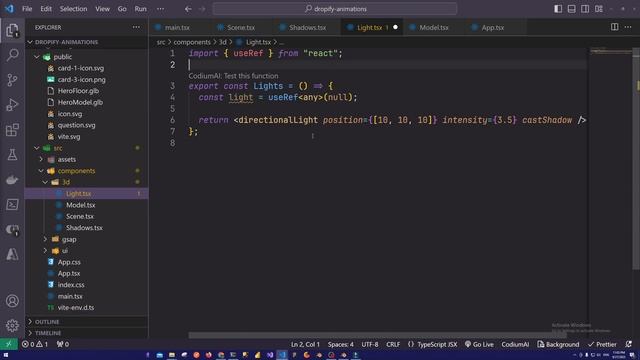
Task: Click Spaces: 4 indentation setting
Action: point(340,344)
